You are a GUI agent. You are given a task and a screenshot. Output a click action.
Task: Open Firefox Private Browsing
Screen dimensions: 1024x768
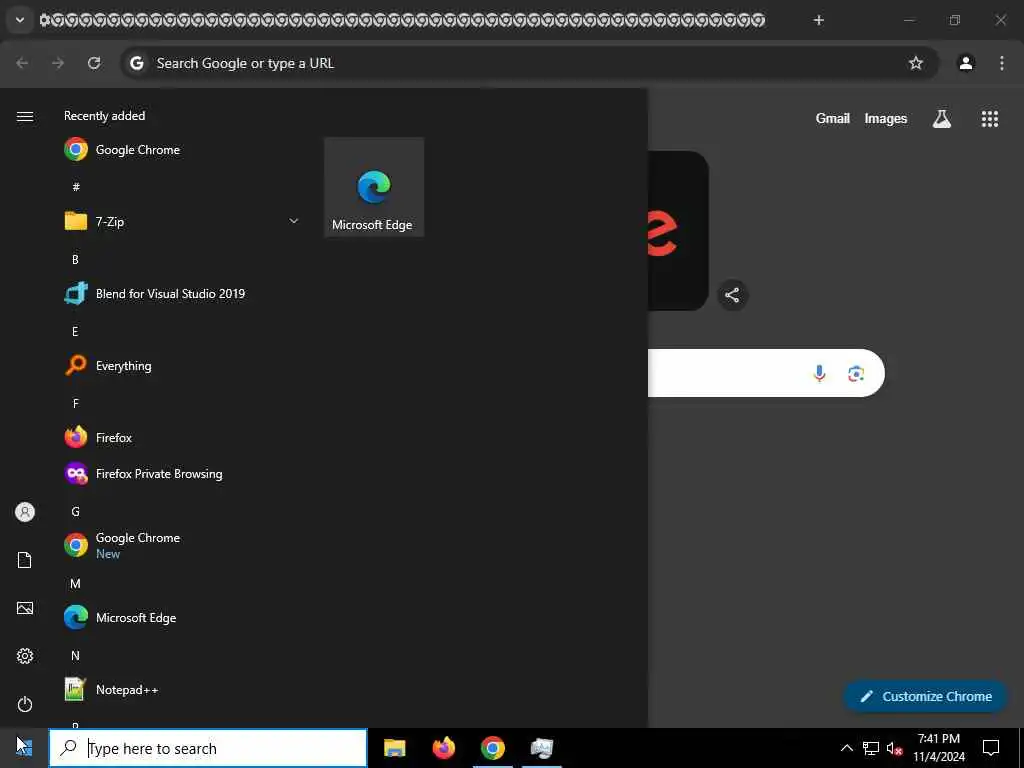[183, 473]
